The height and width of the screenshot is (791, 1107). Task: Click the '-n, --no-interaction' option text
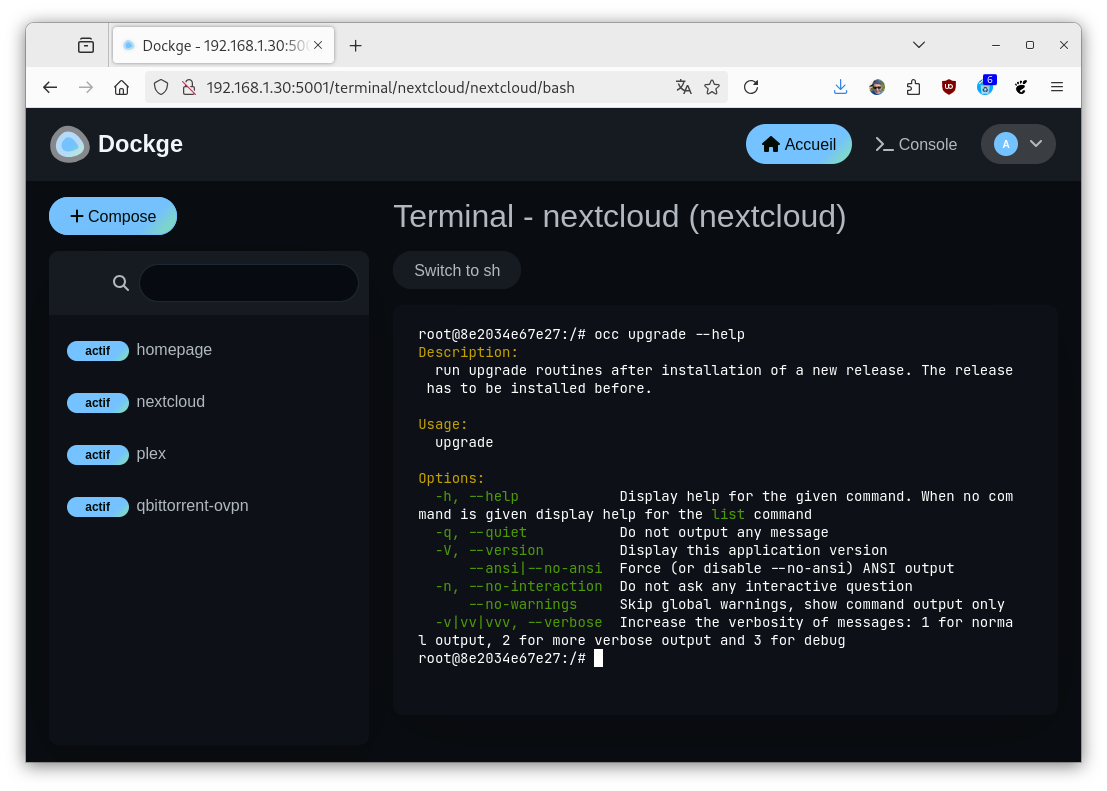[519, 587]
